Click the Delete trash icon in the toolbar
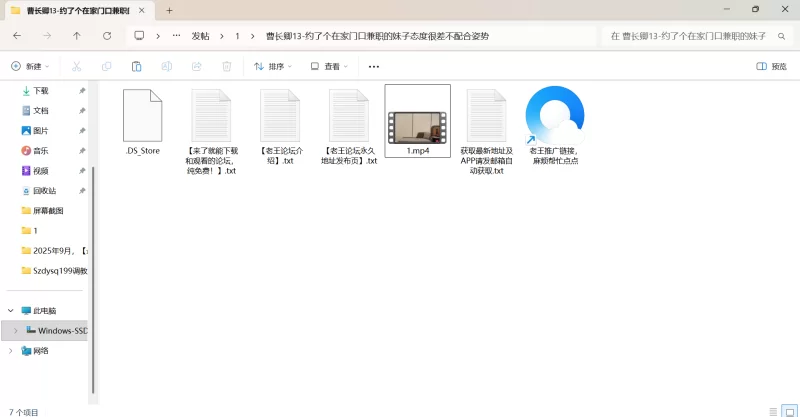The height and width of the screenshot is (417, 800). point(226,66)
